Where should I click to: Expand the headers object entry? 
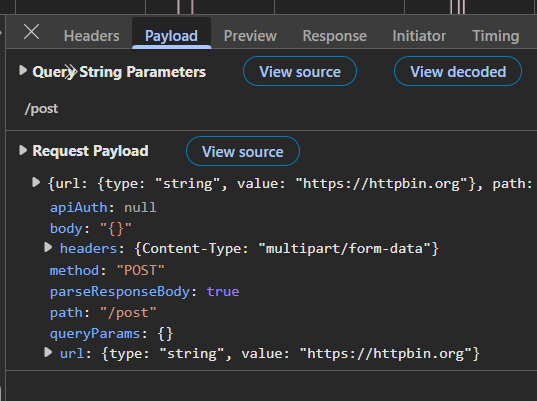[x=48, y=247]
